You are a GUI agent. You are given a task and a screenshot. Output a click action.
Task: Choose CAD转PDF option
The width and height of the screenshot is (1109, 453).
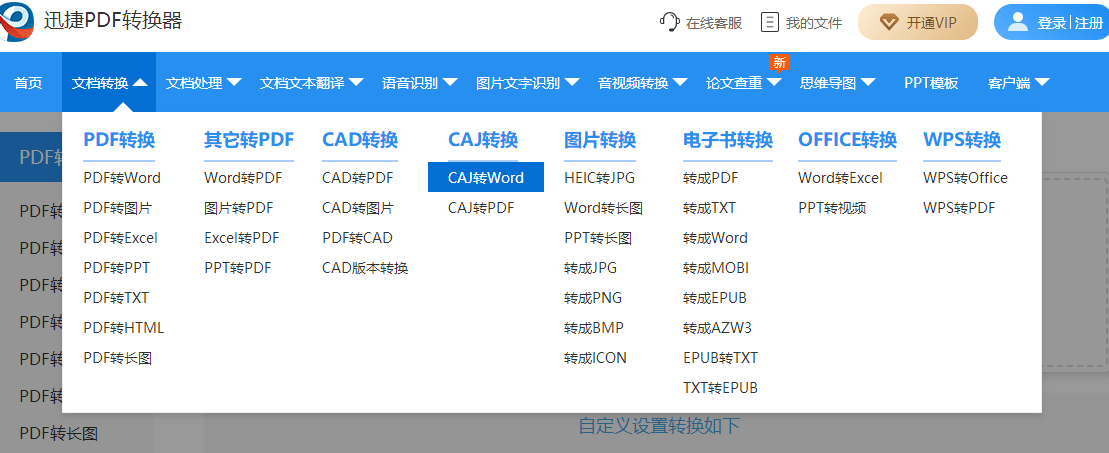(357, 178)
